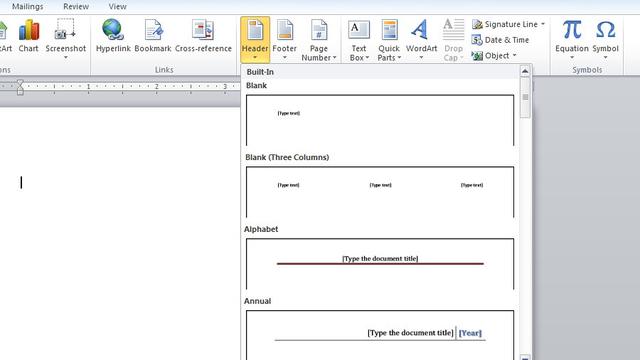
Task: Switch to the View tab
Action: pyautogui.click(x=118, y=7)
